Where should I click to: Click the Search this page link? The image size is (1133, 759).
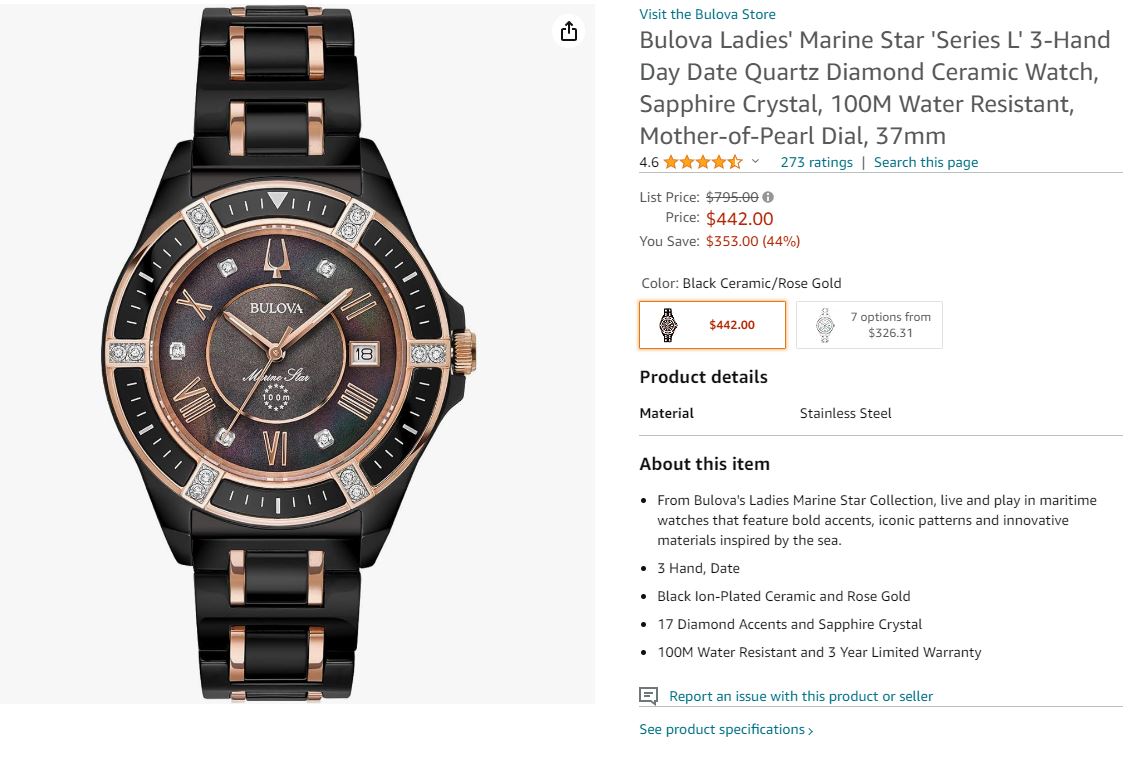coord(926,162)
